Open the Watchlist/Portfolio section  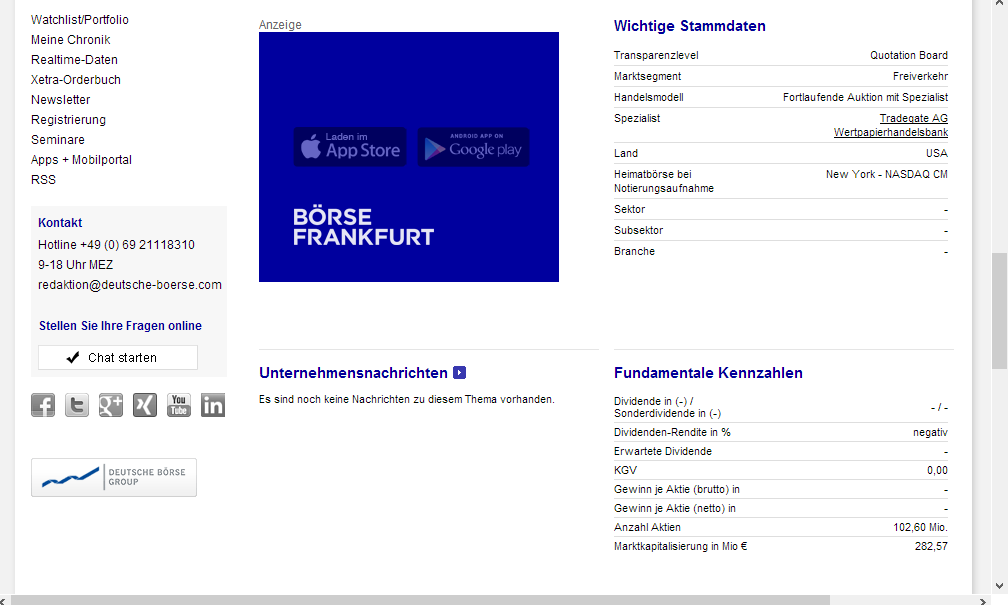coord(81,19)
